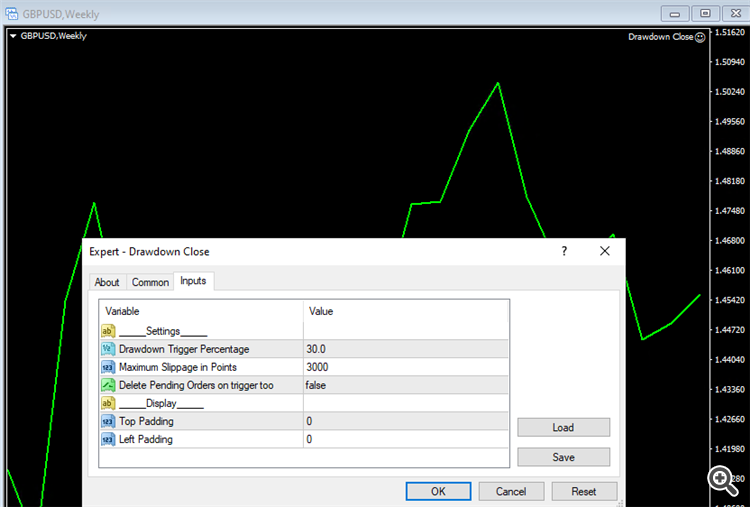This screenshot has height=507, width=750.
Task: Click price label 1.42660 on the scale
Action: (x=729, y=419)
